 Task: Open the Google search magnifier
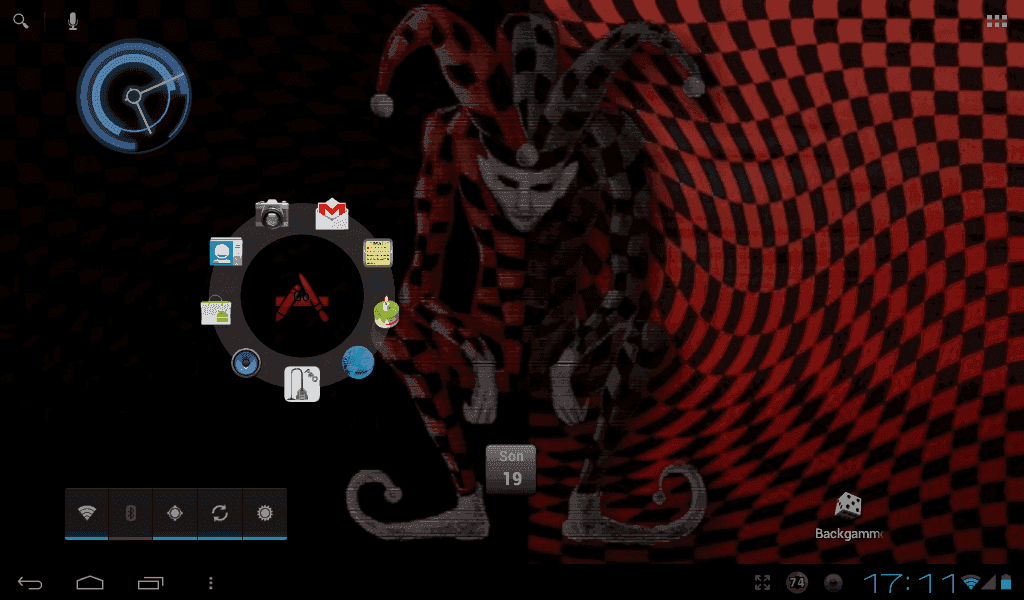pos(20,21)
